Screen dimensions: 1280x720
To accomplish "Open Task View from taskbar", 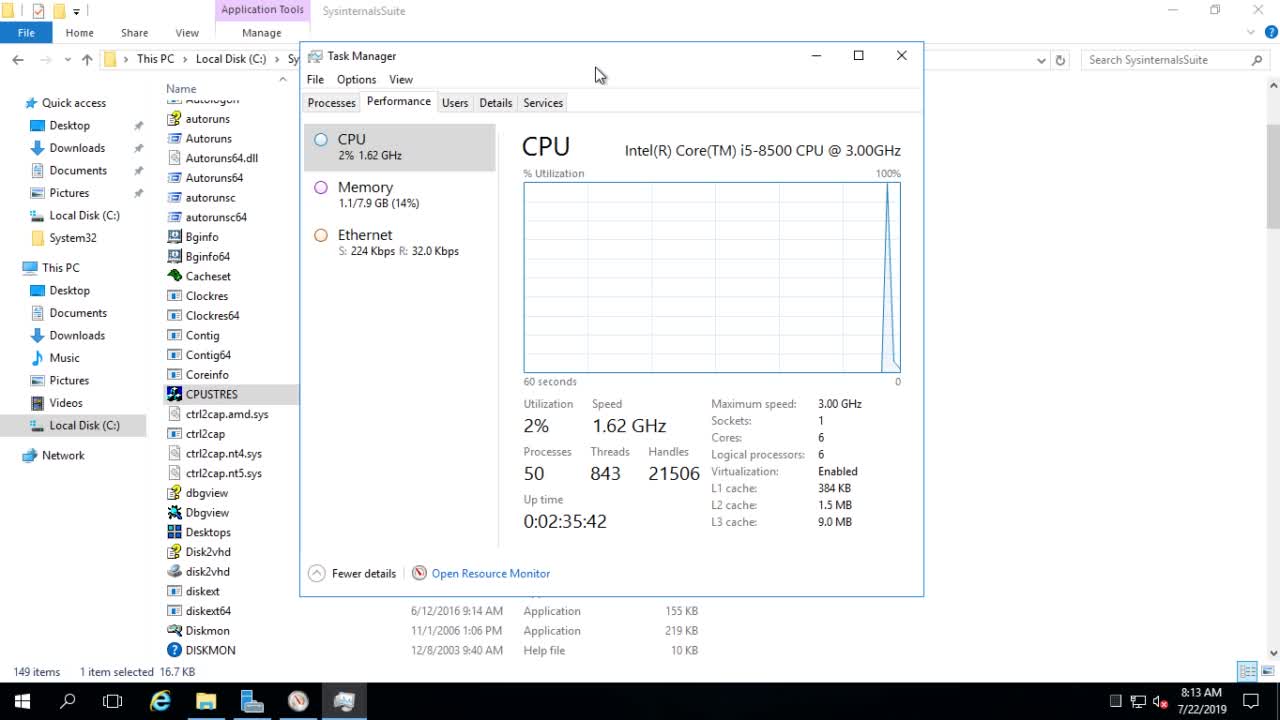I will (113, 701).
